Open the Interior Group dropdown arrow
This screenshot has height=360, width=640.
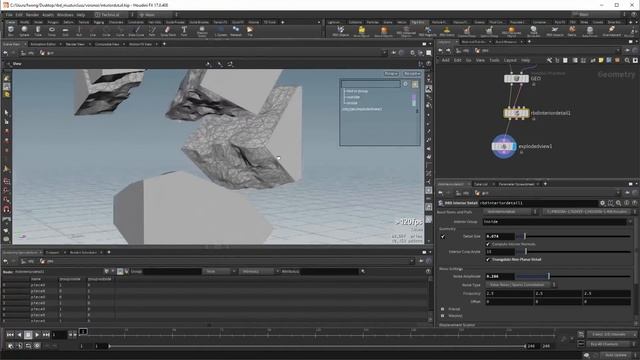point(630,222)
